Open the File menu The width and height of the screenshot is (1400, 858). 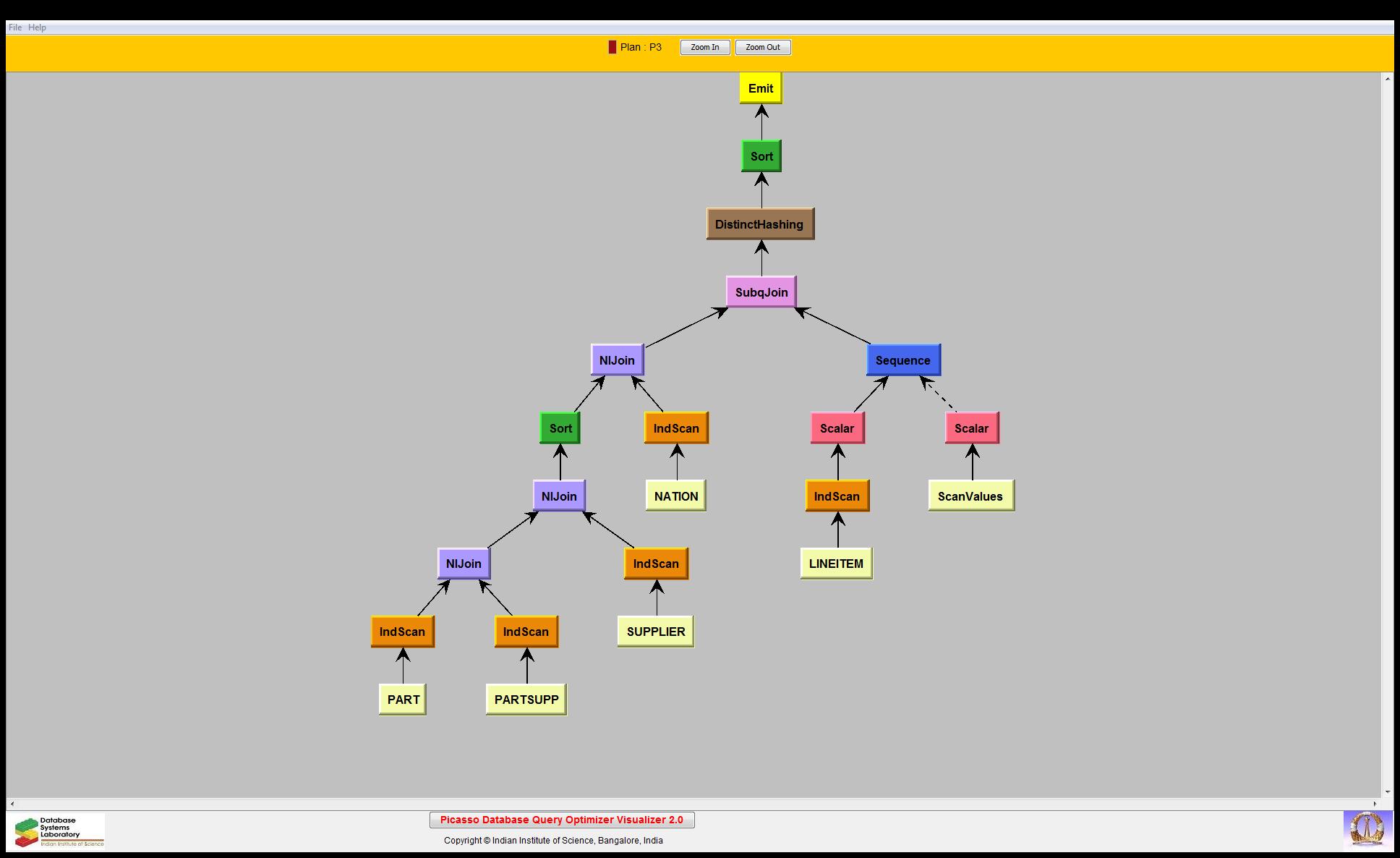tap(14, 27)
